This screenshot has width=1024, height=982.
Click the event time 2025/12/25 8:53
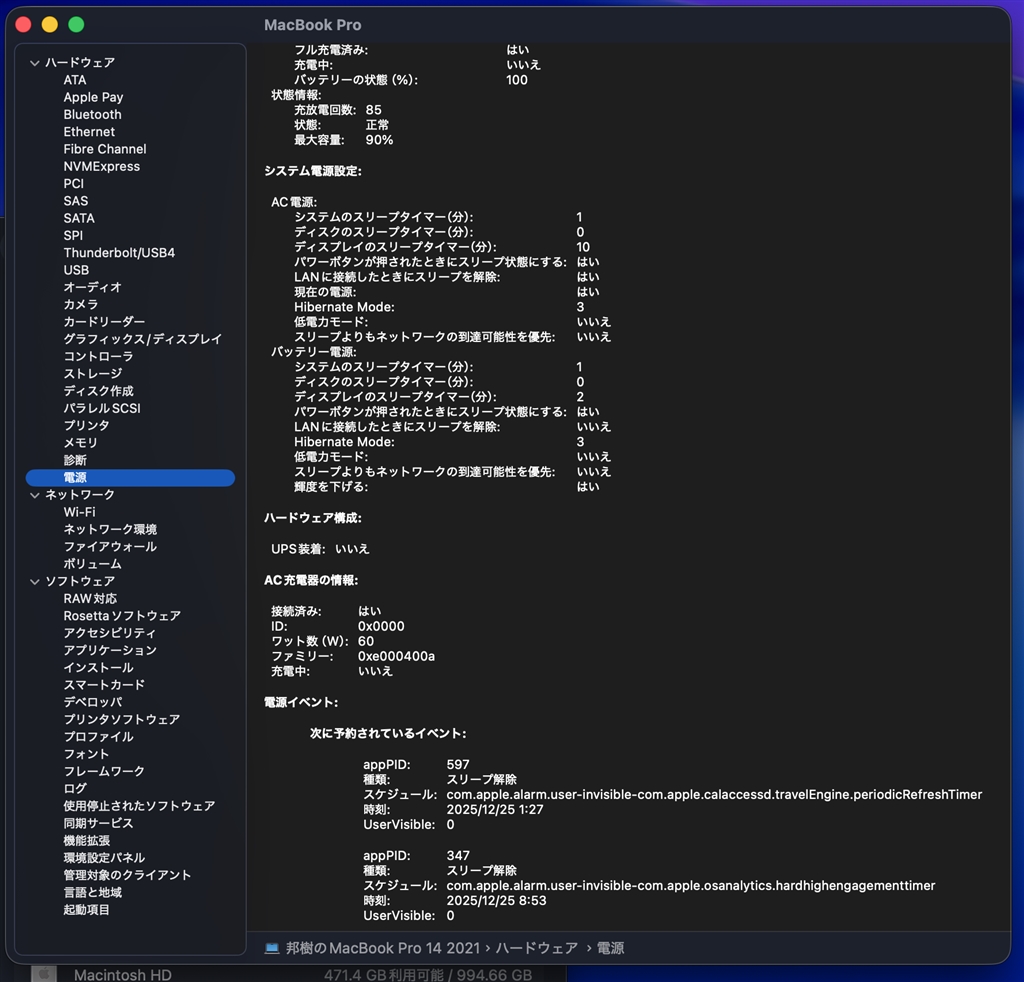[x=496, y=901]
